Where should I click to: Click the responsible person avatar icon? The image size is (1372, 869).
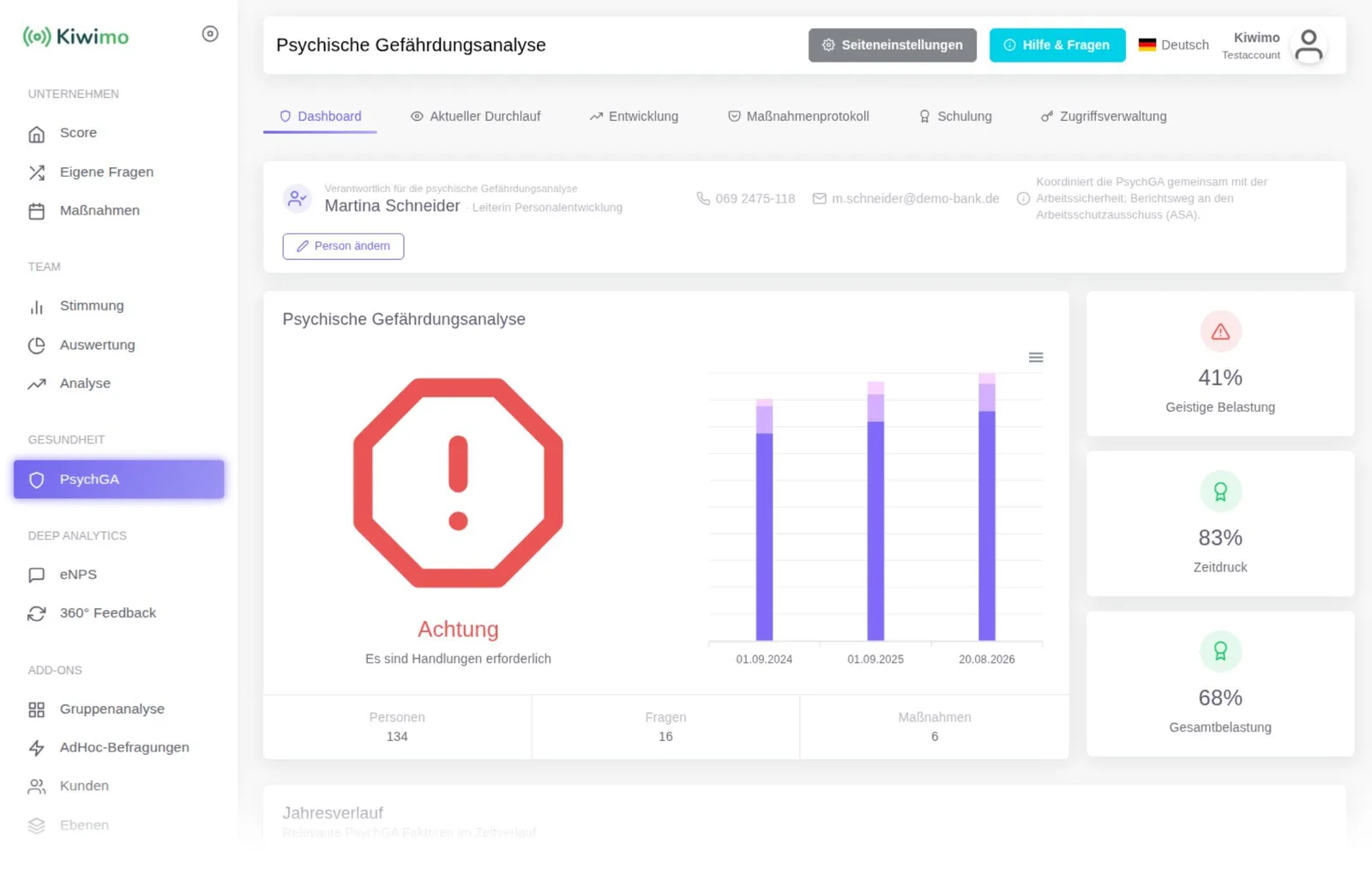[298, 199]
